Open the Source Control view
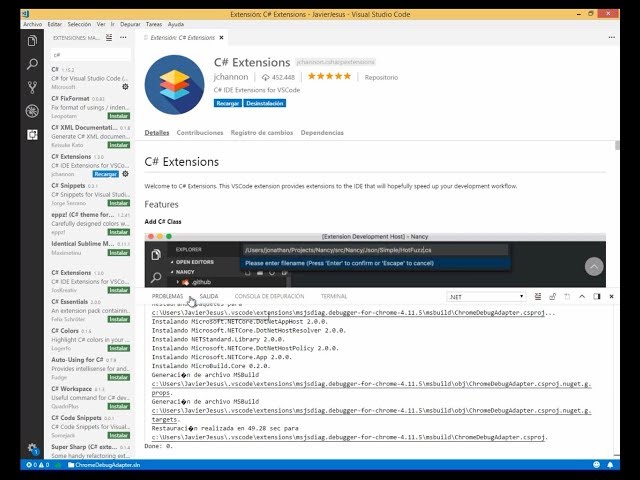Image resolution: width=640 pixels, height=480 pixels. 32,87
